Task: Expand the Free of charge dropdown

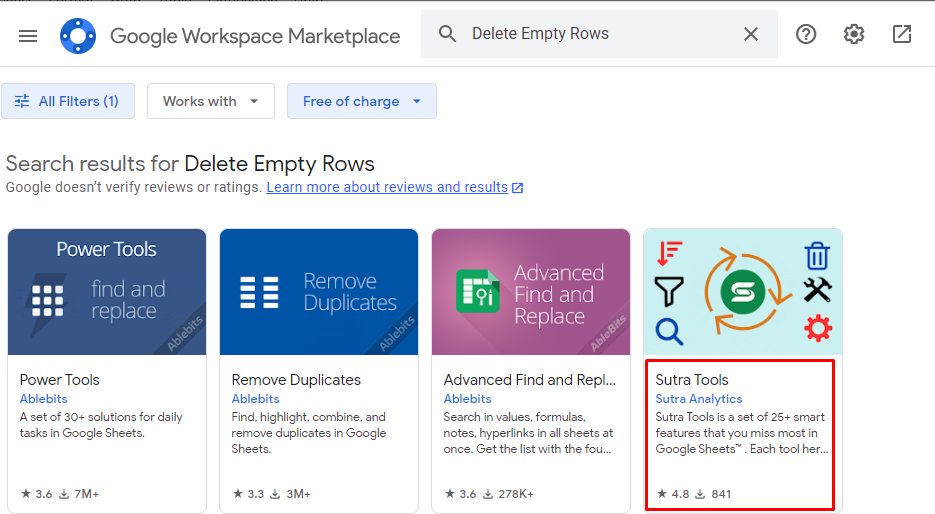Action: click(361, 101)
